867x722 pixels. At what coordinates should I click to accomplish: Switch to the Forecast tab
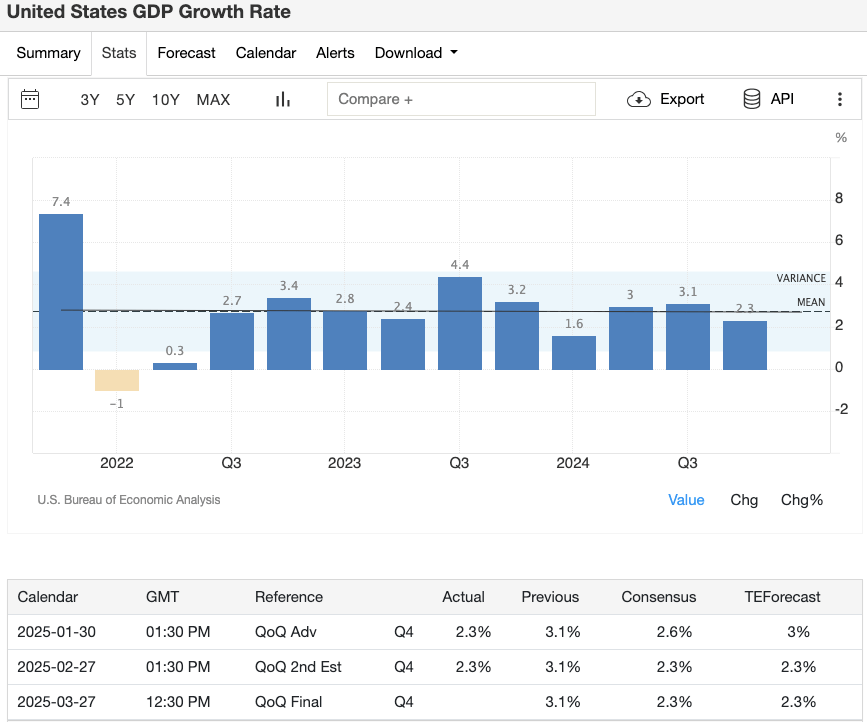tap(186, 53)
